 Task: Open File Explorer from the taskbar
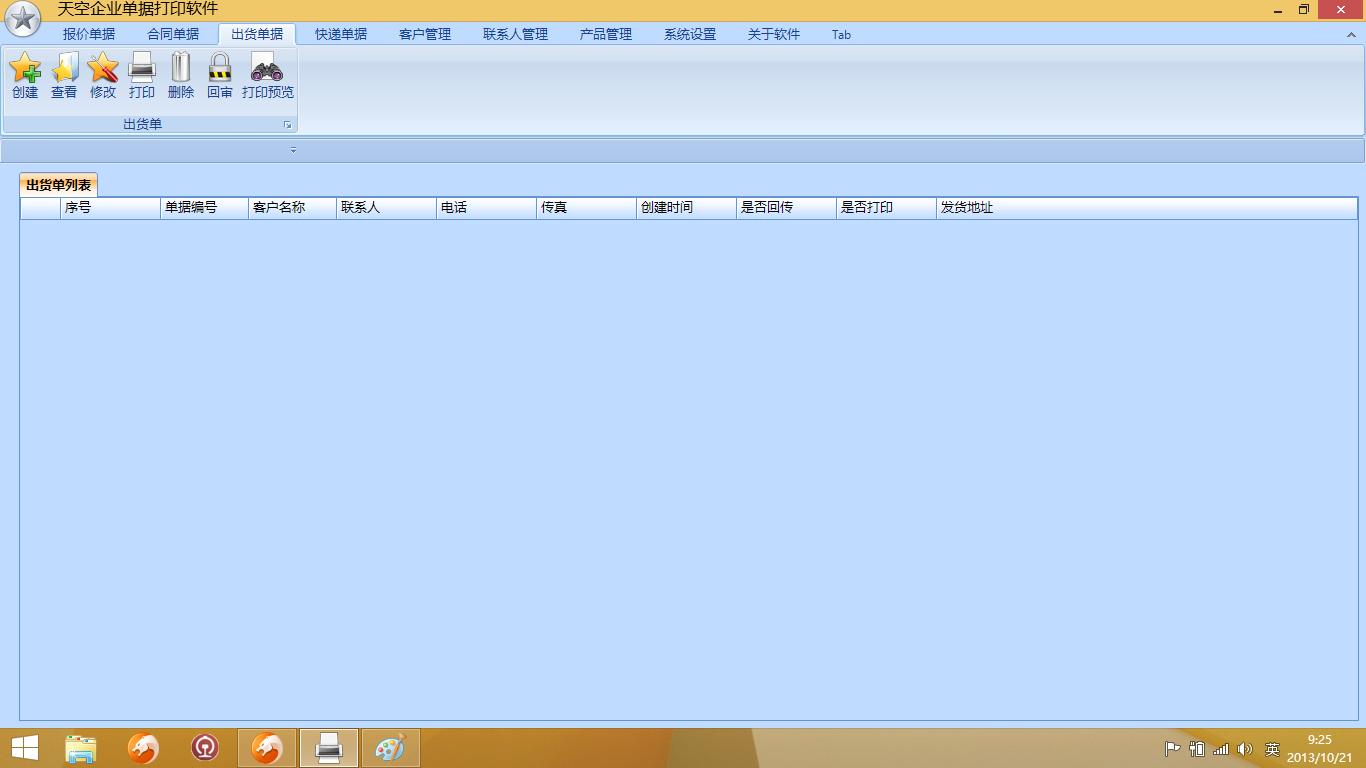pos(81,748)
